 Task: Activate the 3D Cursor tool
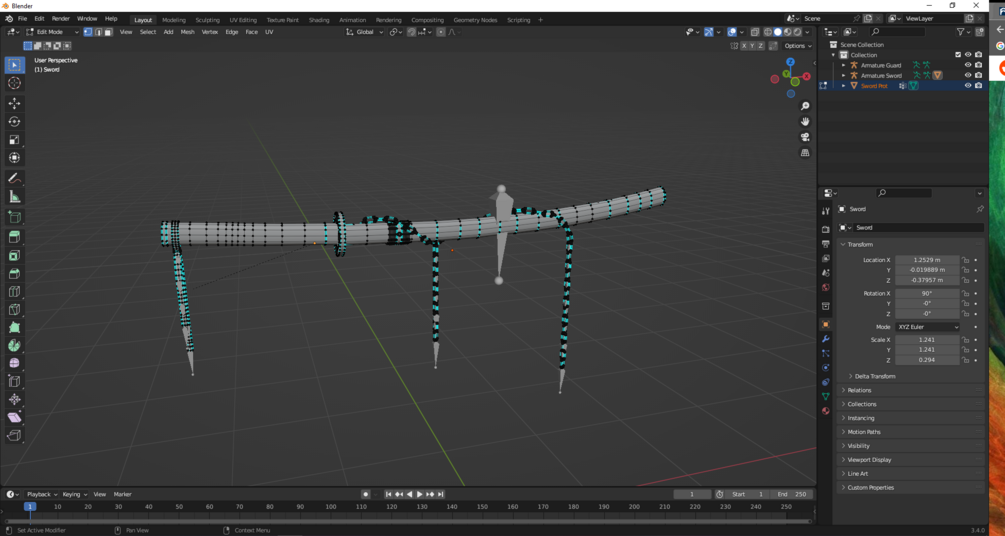[14, 83]
